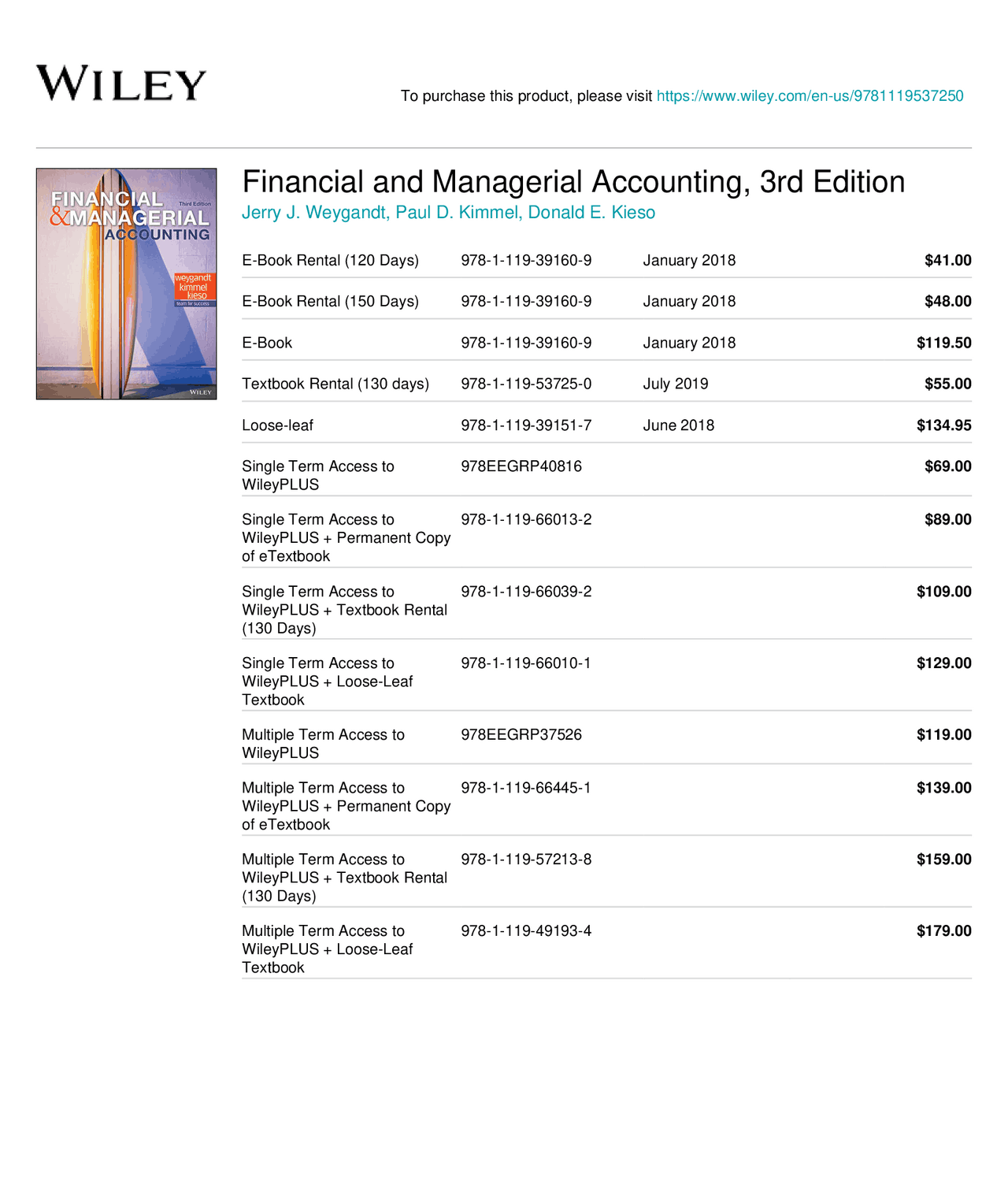This screenshot has height=1192, width=1008.
Task: Click ISBN 978EEGRP37526
Action: click(521, 735)
